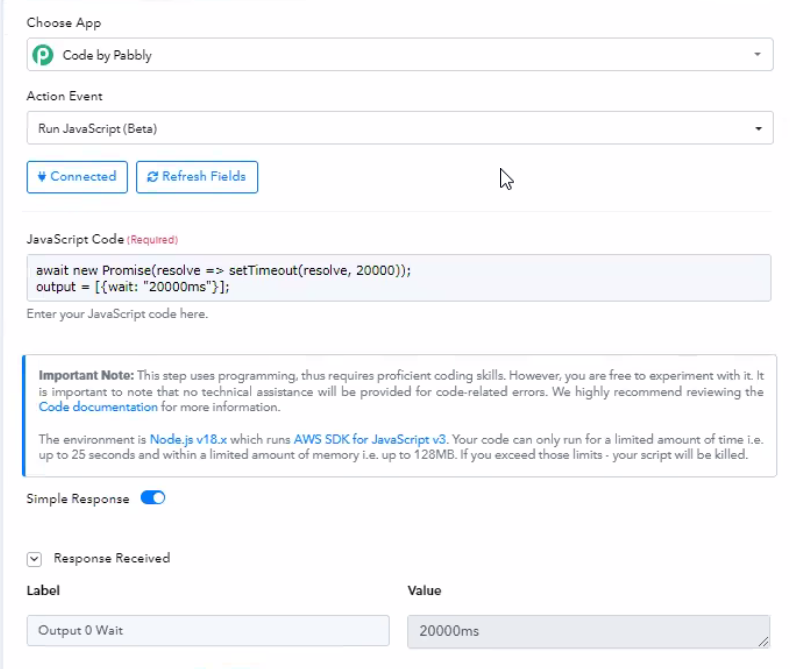This screenshot has width=790, height=669.
Task: Click the resize handle of Value field
Action: pos(763,641)
